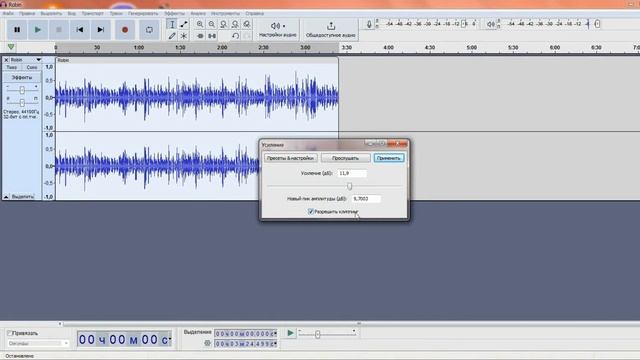The image size is (640, 360).
Task: Mute the Robin track (Тихо)
Action: click(12, 67)
